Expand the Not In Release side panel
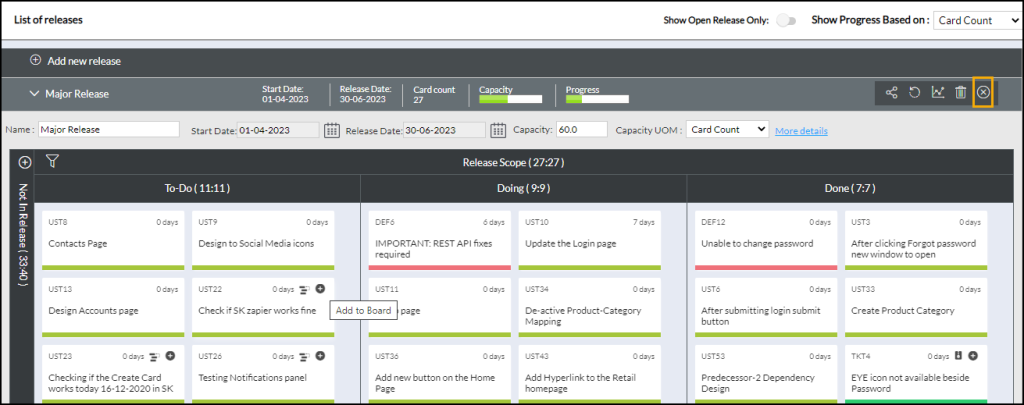1024x405 pixels. (x=23, y=236)
